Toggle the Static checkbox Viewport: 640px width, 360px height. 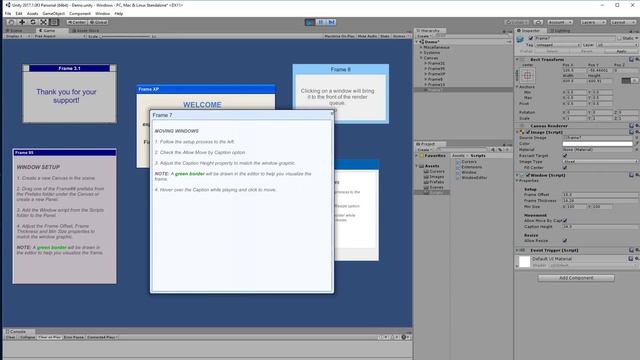[619, 38]
